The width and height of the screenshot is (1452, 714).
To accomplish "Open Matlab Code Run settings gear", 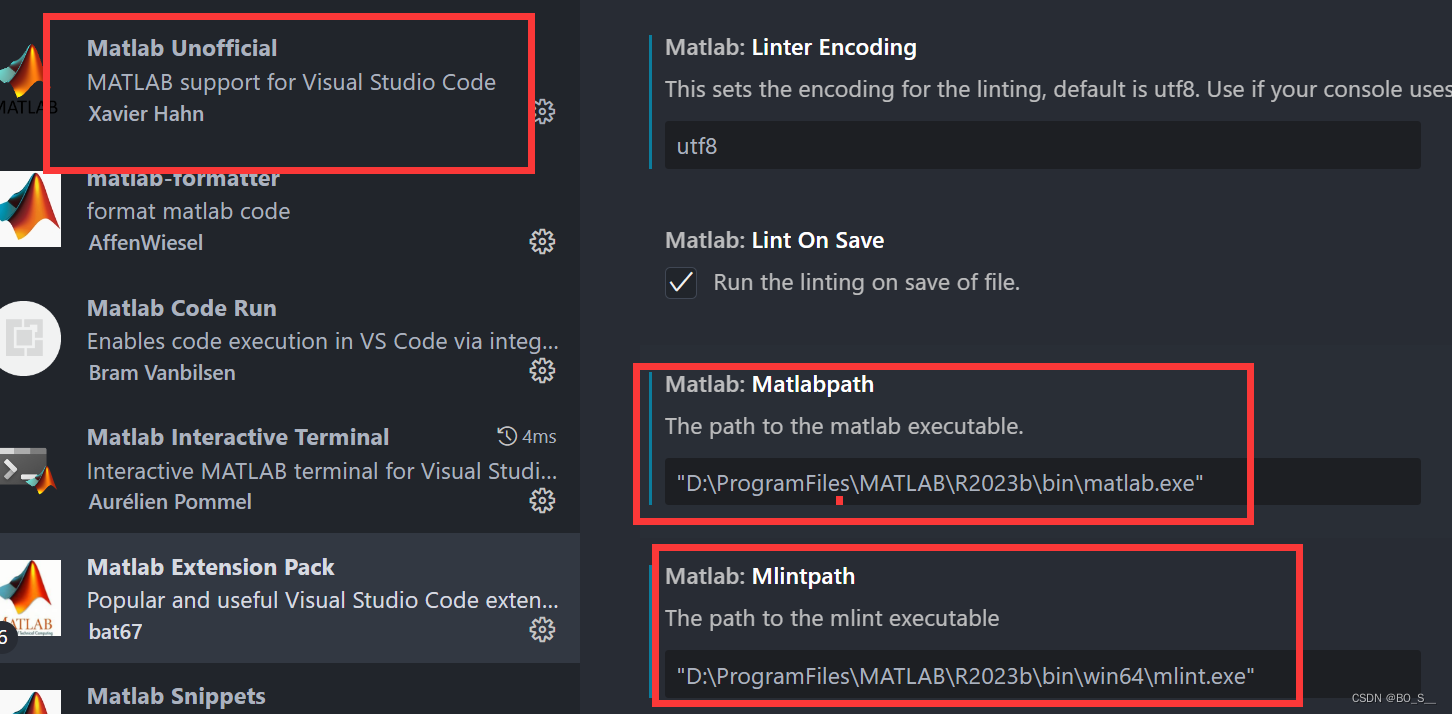I will 542,371.
